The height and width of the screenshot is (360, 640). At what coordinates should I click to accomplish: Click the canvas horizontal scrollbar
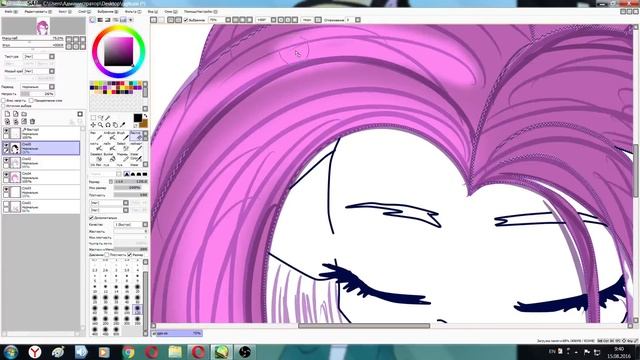click(364, 326)
